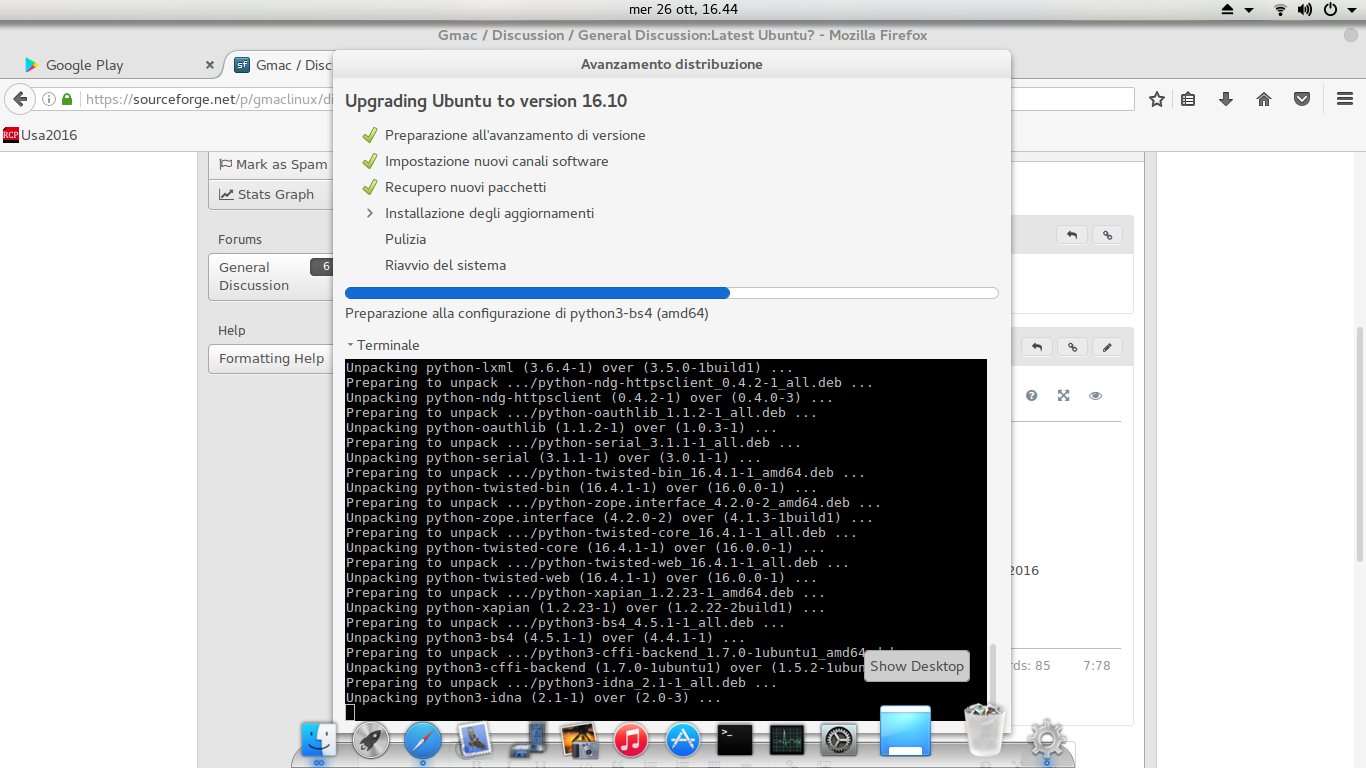Click the 'Show Desktop' tooltip label
The height and width of the screenshot is (768, 1366).
[x=917, y=666]
